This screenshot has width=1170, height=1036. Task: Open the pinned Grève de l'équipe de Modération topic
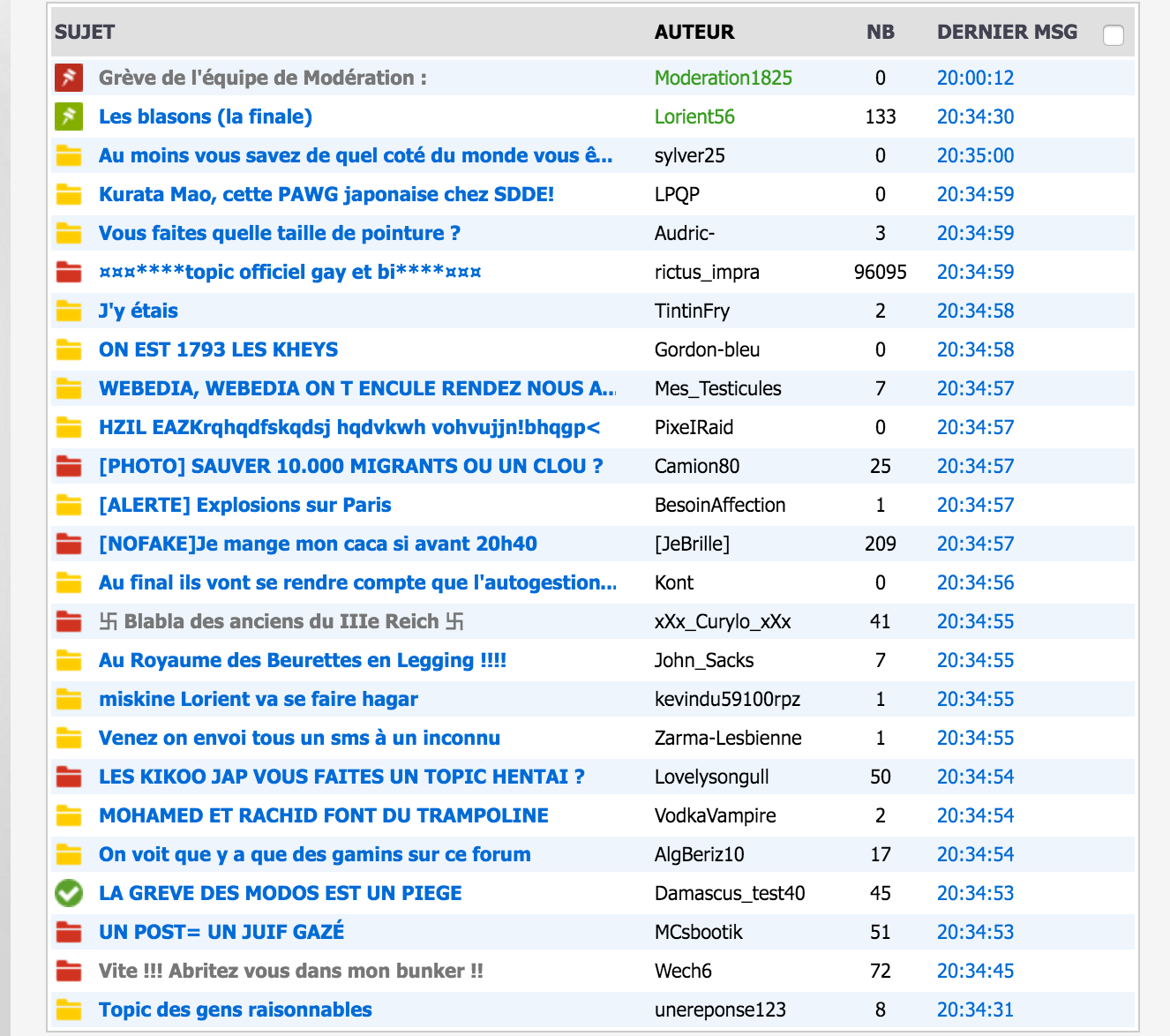tap(263, 78)
